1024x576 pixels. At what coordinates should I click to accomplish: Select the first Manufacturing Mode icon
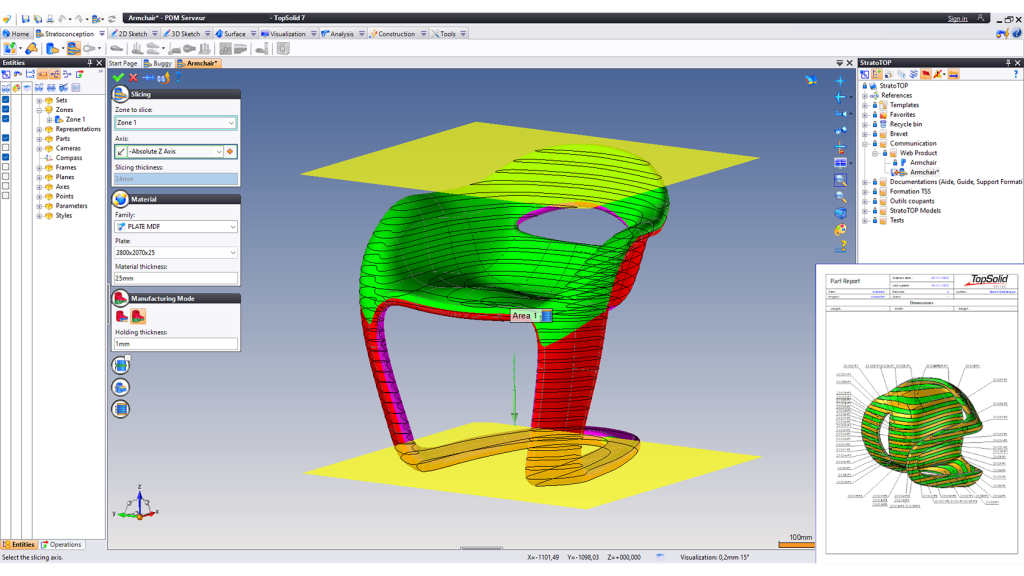121,317
